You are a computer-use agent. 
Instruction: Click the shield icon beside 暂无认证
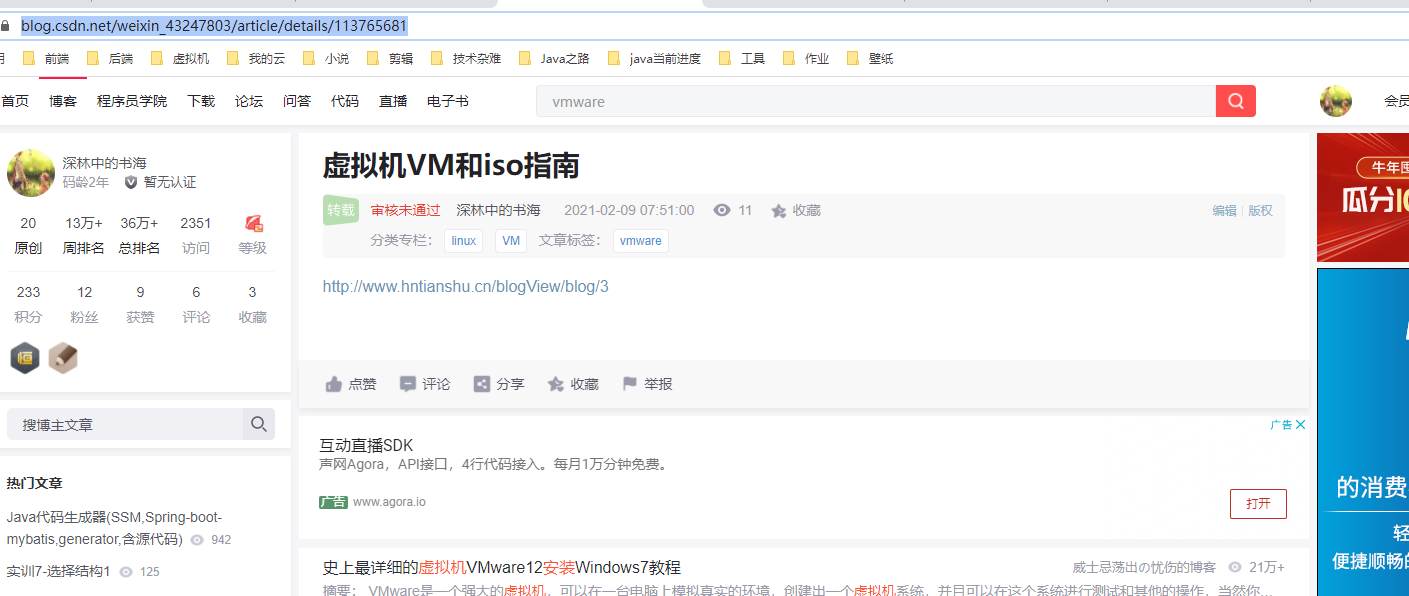click(x=131, y=182)
